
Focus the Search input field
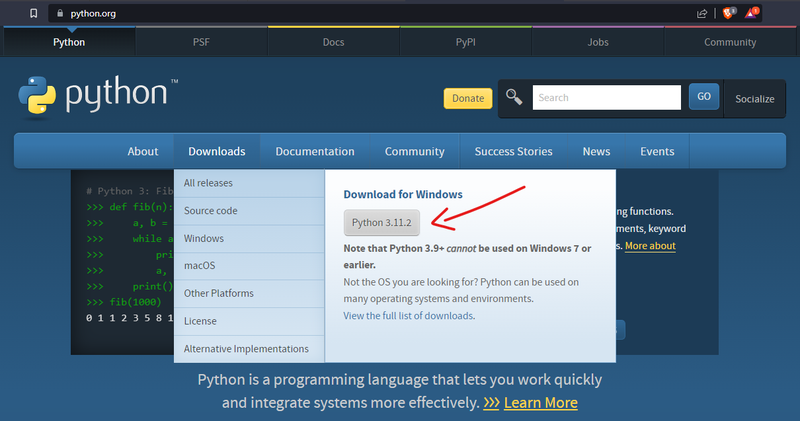click(x=607, y=97)
